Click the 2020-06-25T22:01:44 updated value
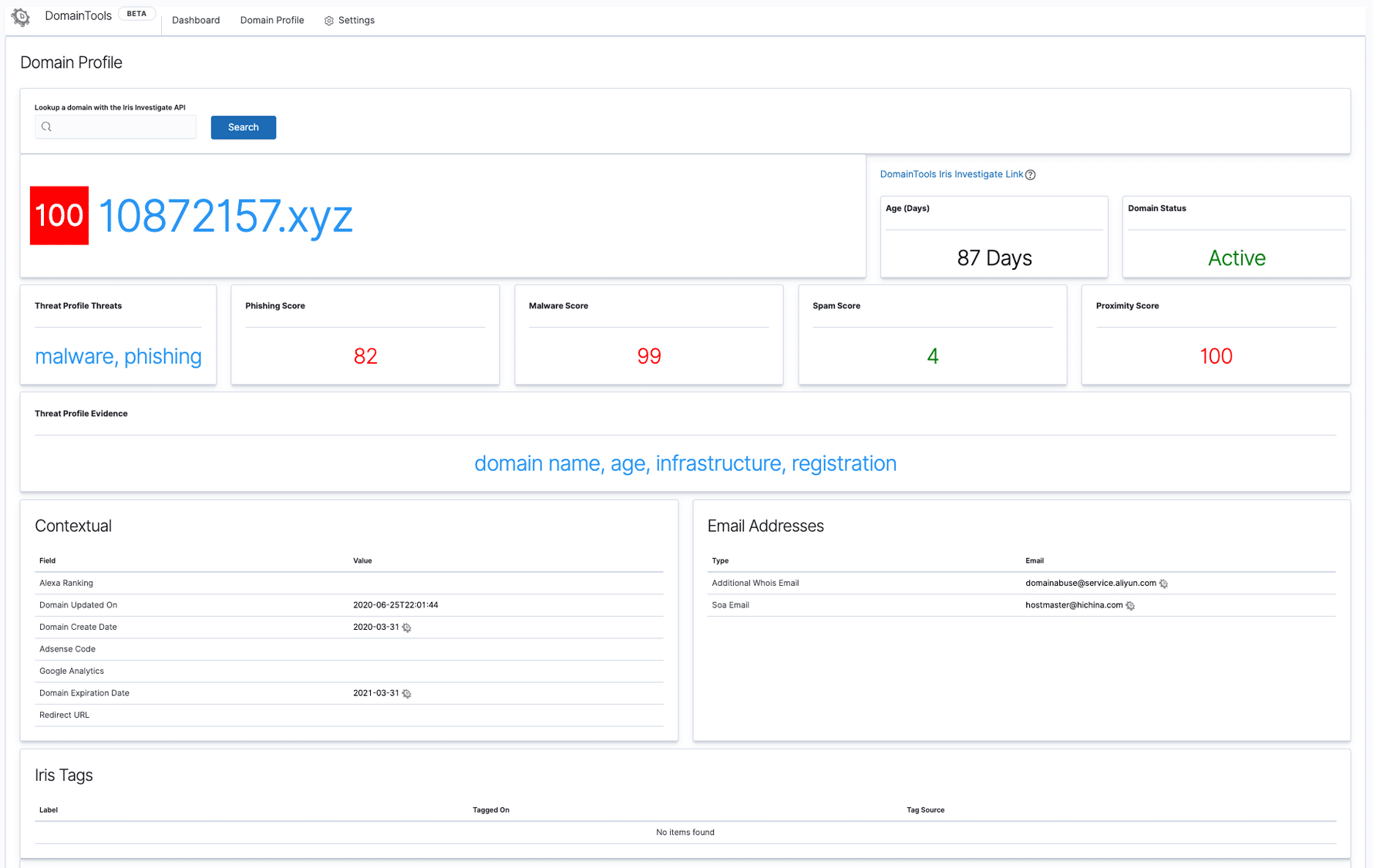This screenshot has width=1373, height=868. pyautogui.click(x=395, y=605)
